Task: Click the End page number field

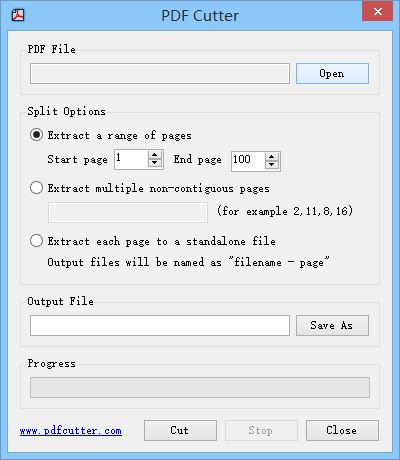Action: [x=248, y=161]
